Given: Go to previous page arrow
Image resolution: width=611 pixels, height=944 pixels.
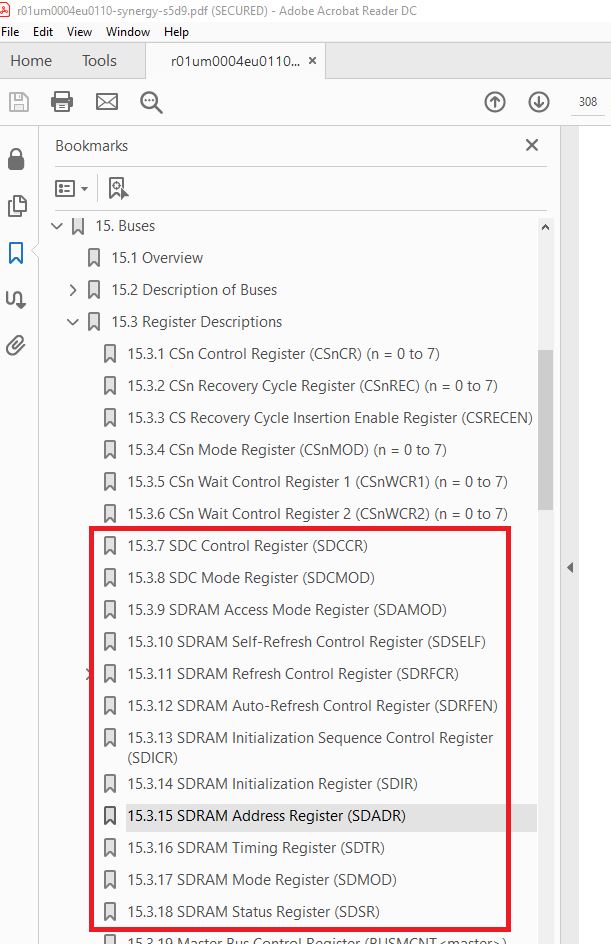Looking at the screenshot, I should coord(494,101).
